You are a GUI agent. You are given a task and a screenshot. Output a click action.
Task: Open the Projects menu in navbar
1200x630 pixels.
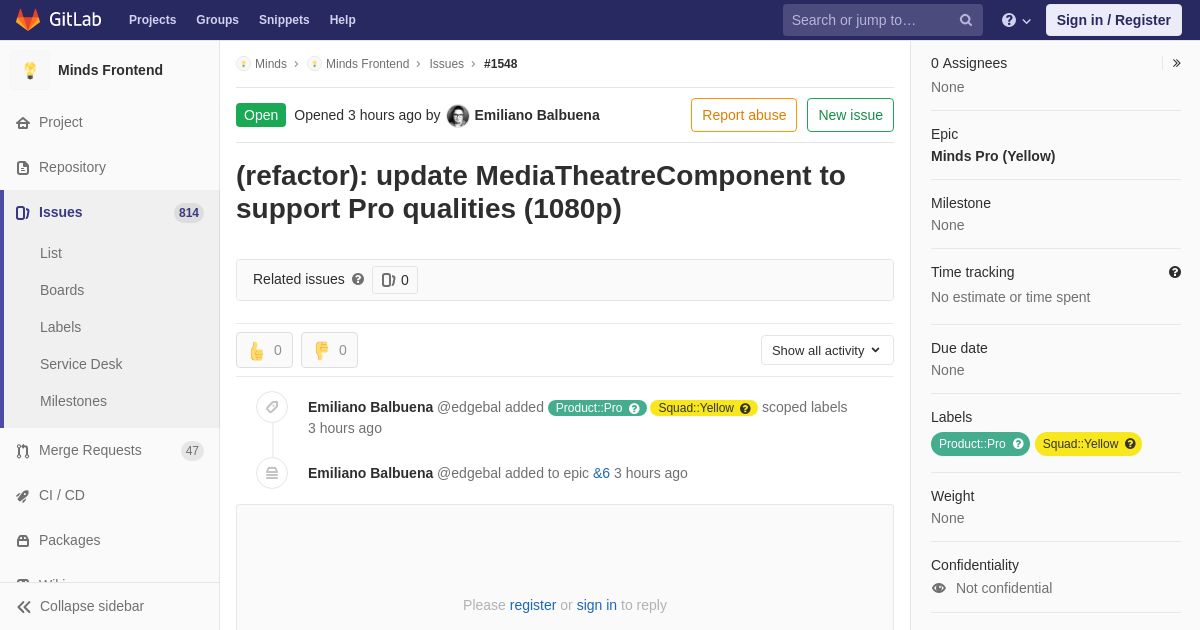(152, 20)
